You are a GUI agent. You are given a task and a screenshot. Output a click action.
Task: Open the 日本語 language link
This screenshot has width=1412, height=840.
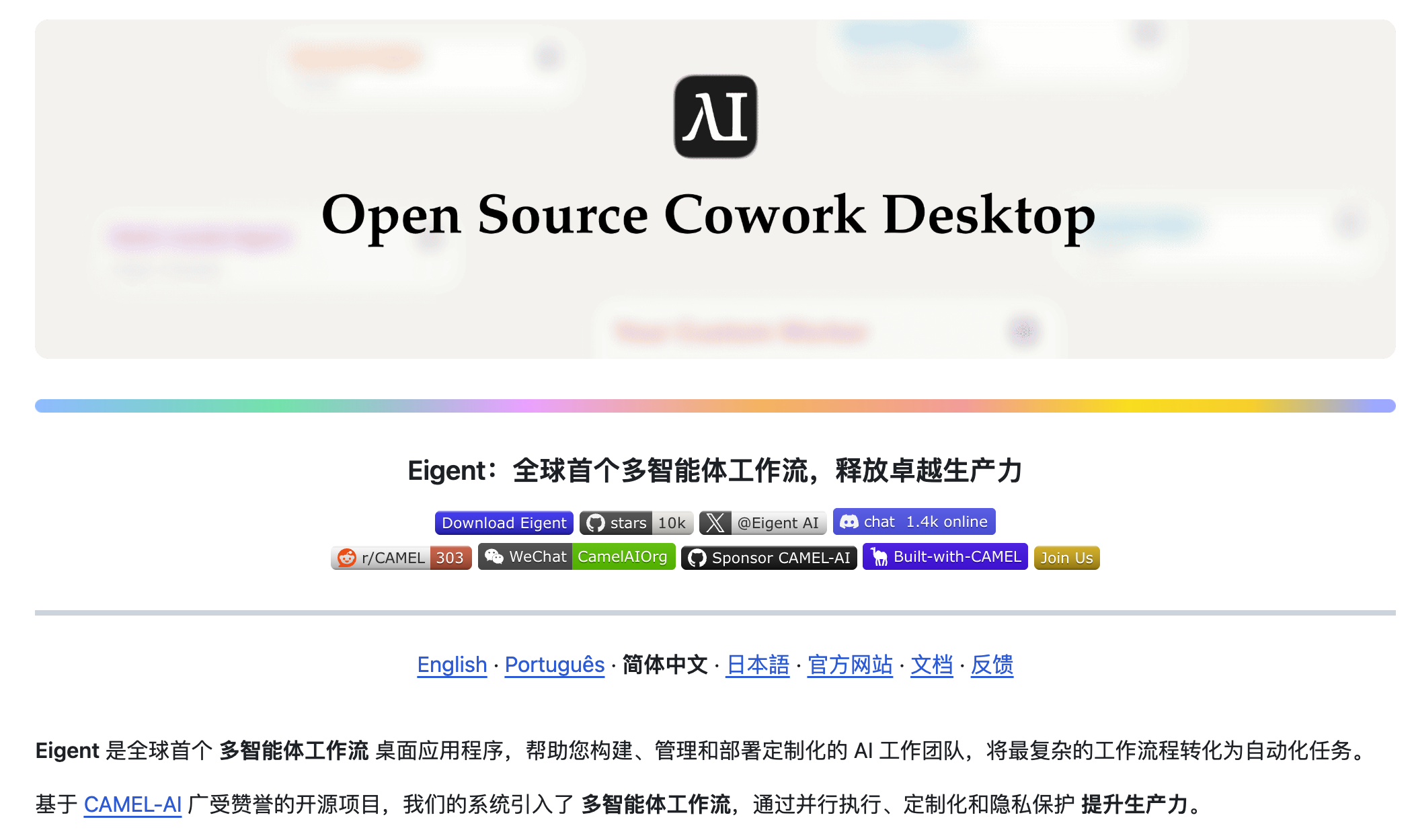point(758,665)
